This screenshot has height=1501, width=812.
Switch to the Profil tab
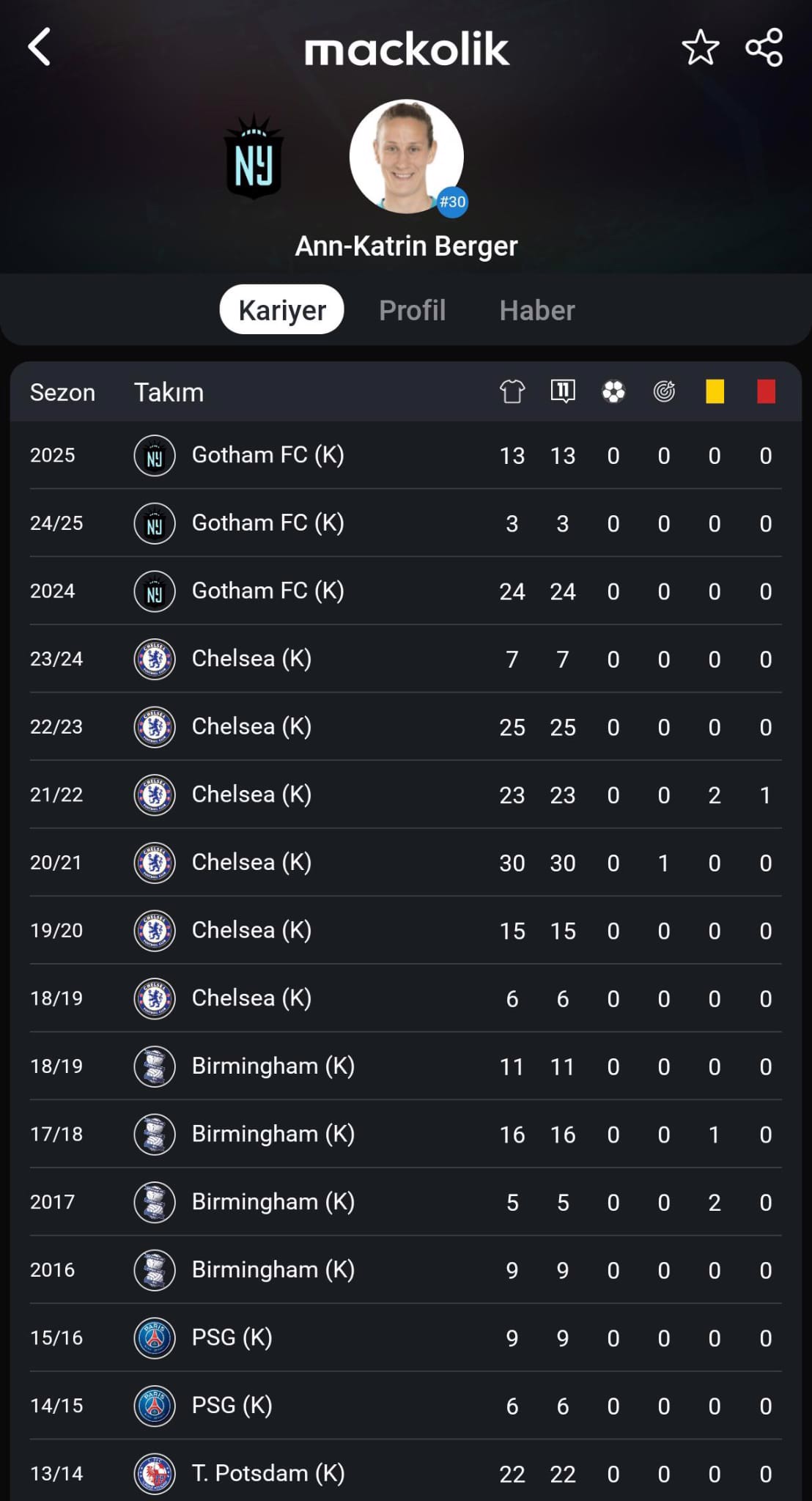413,310
